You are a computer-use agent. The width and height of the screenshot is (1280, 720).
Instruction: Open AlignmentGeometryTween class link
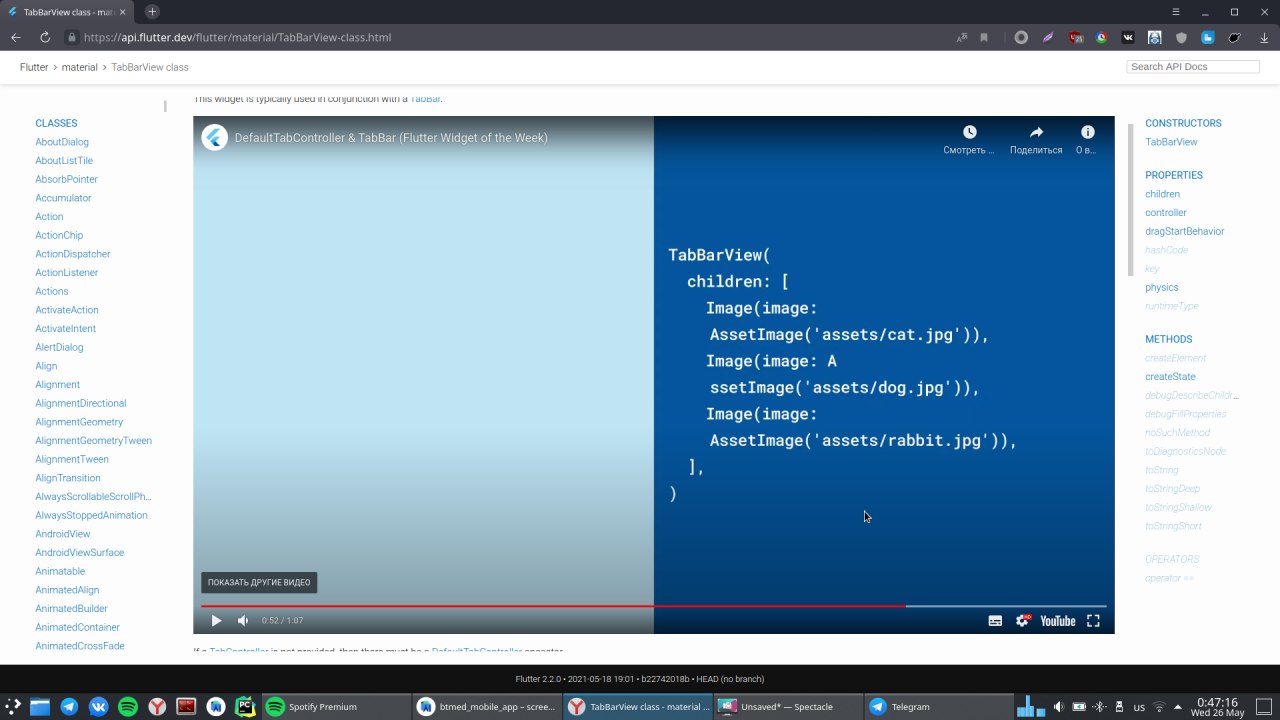pyautogui.click(x=94, y=440)
